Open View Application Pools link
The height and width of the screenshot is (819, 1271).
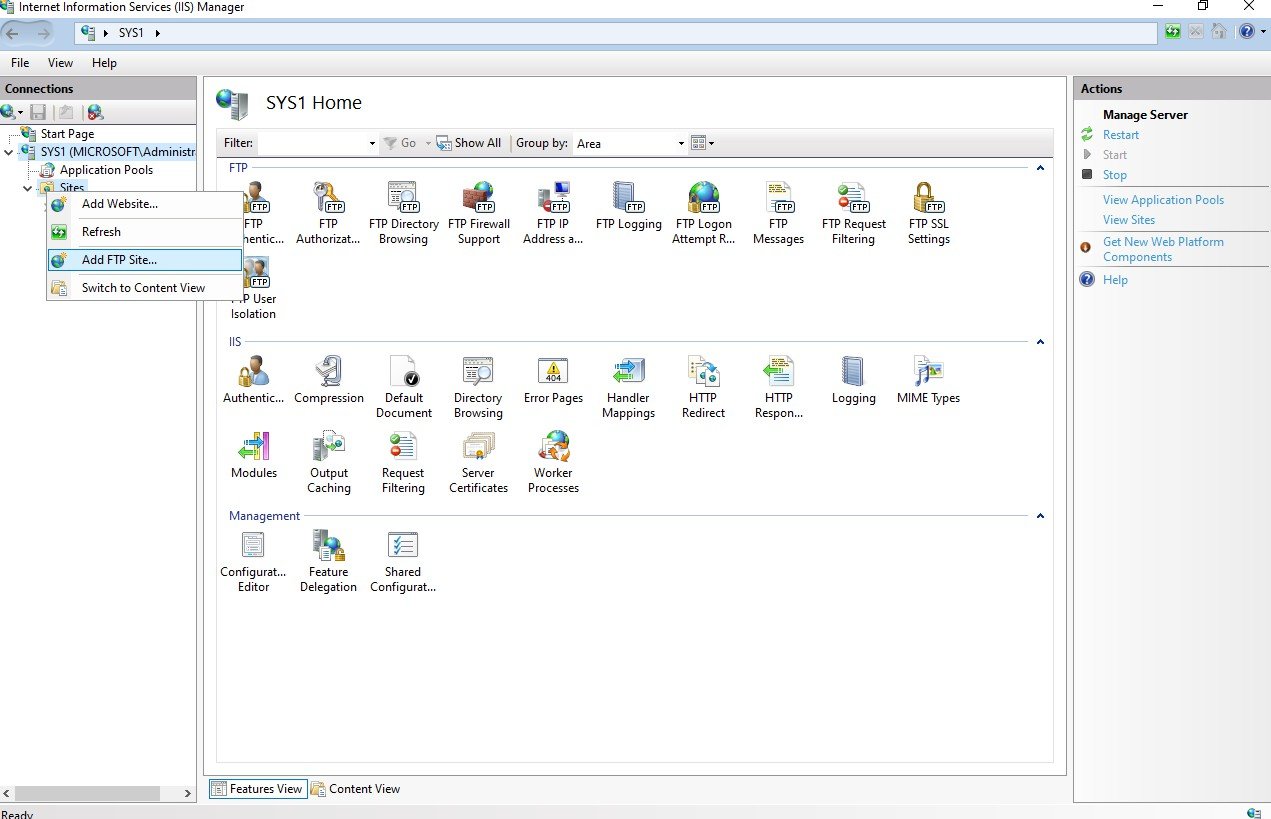(1163, 200)
